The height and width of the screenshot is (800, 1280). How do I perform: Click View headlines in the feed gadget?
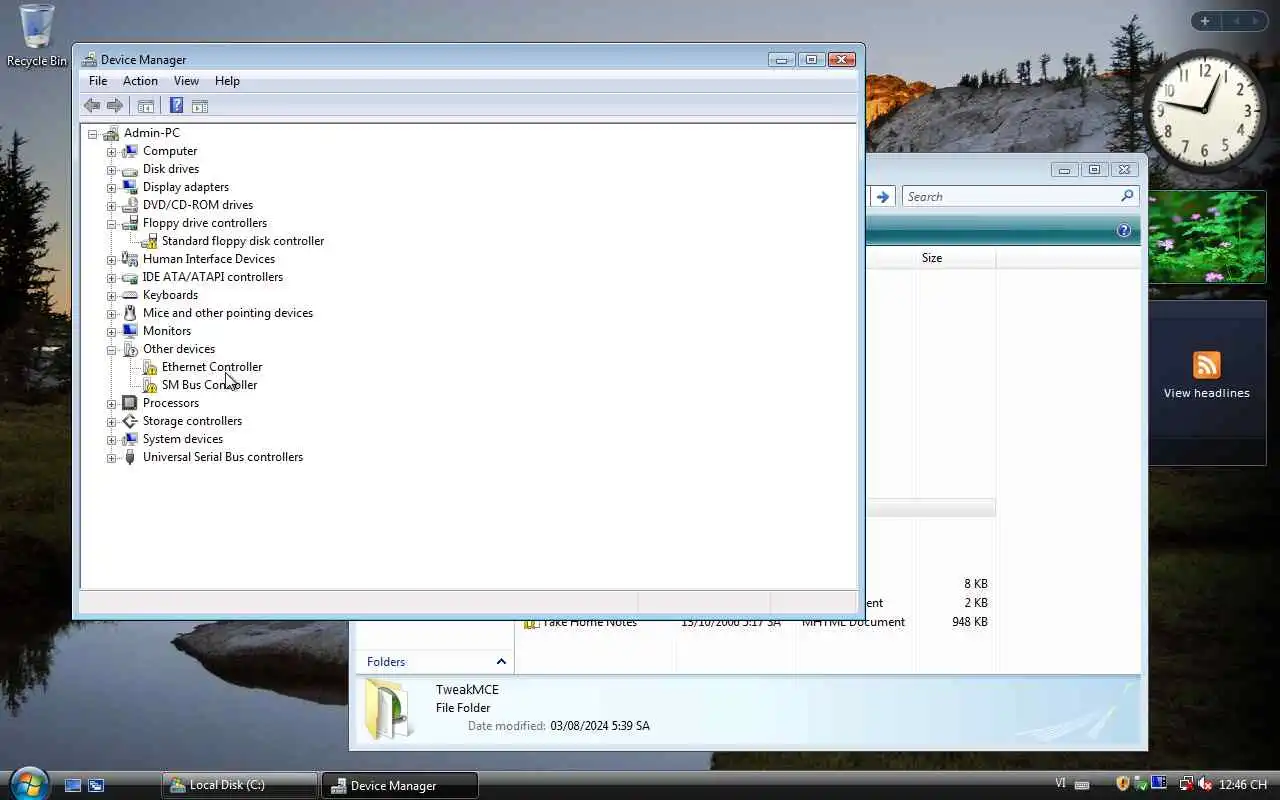(1206, 393)
